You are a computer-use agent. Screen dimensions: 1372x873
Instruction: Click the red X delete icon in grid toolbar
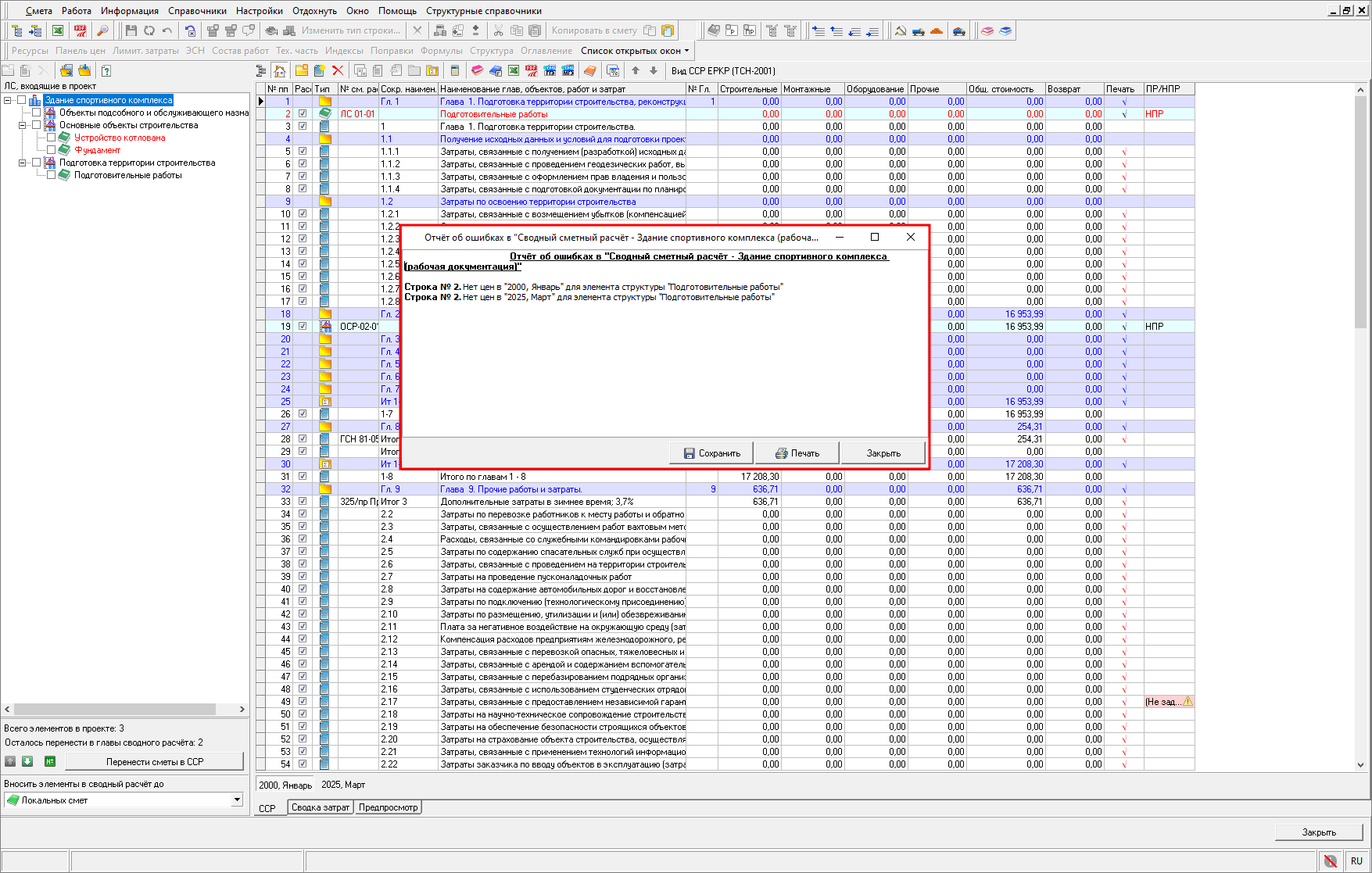point(338,71)
